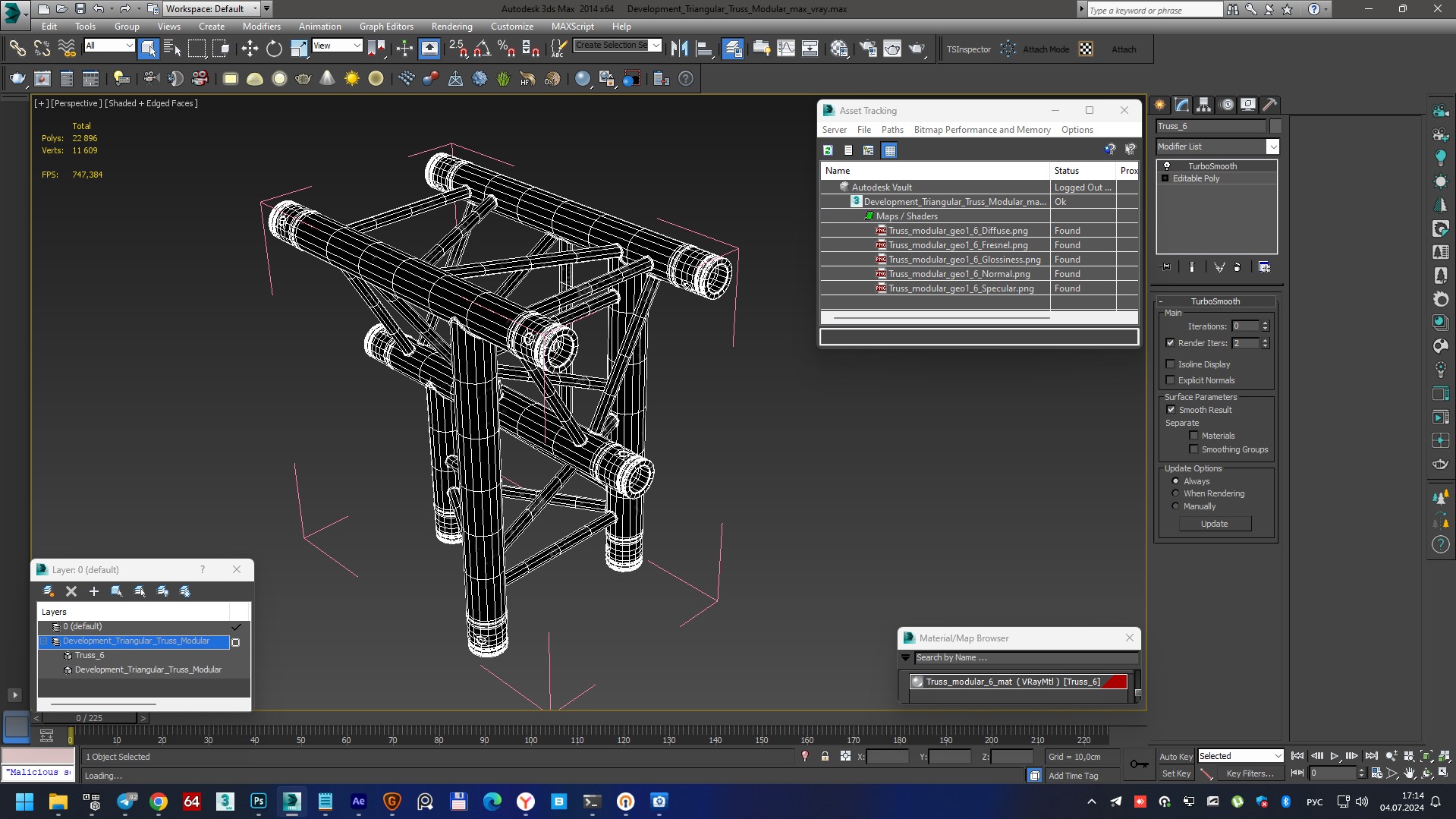The height and width of the screenshot is (819, 1456).
Task: Open the Utilities command panel tab
Action: [1269, 105]
